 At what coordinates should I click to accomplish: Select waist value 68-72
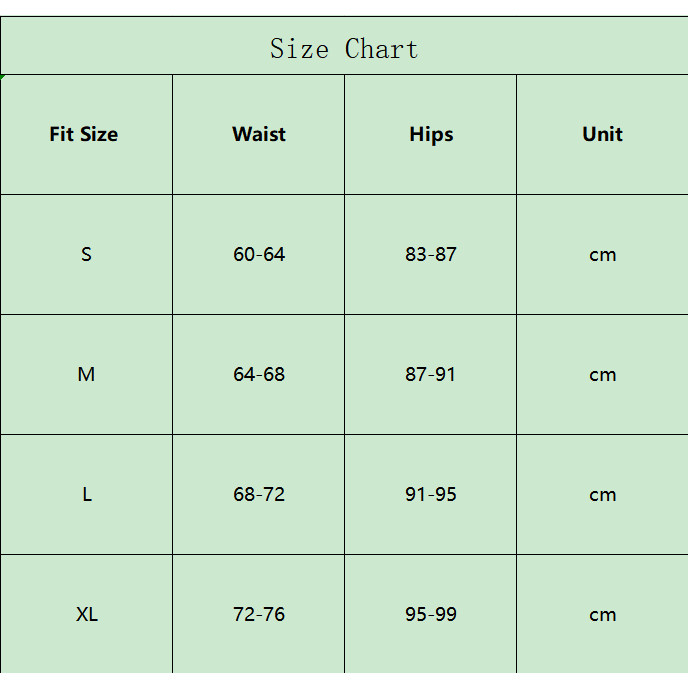click(x=259, y=494)
